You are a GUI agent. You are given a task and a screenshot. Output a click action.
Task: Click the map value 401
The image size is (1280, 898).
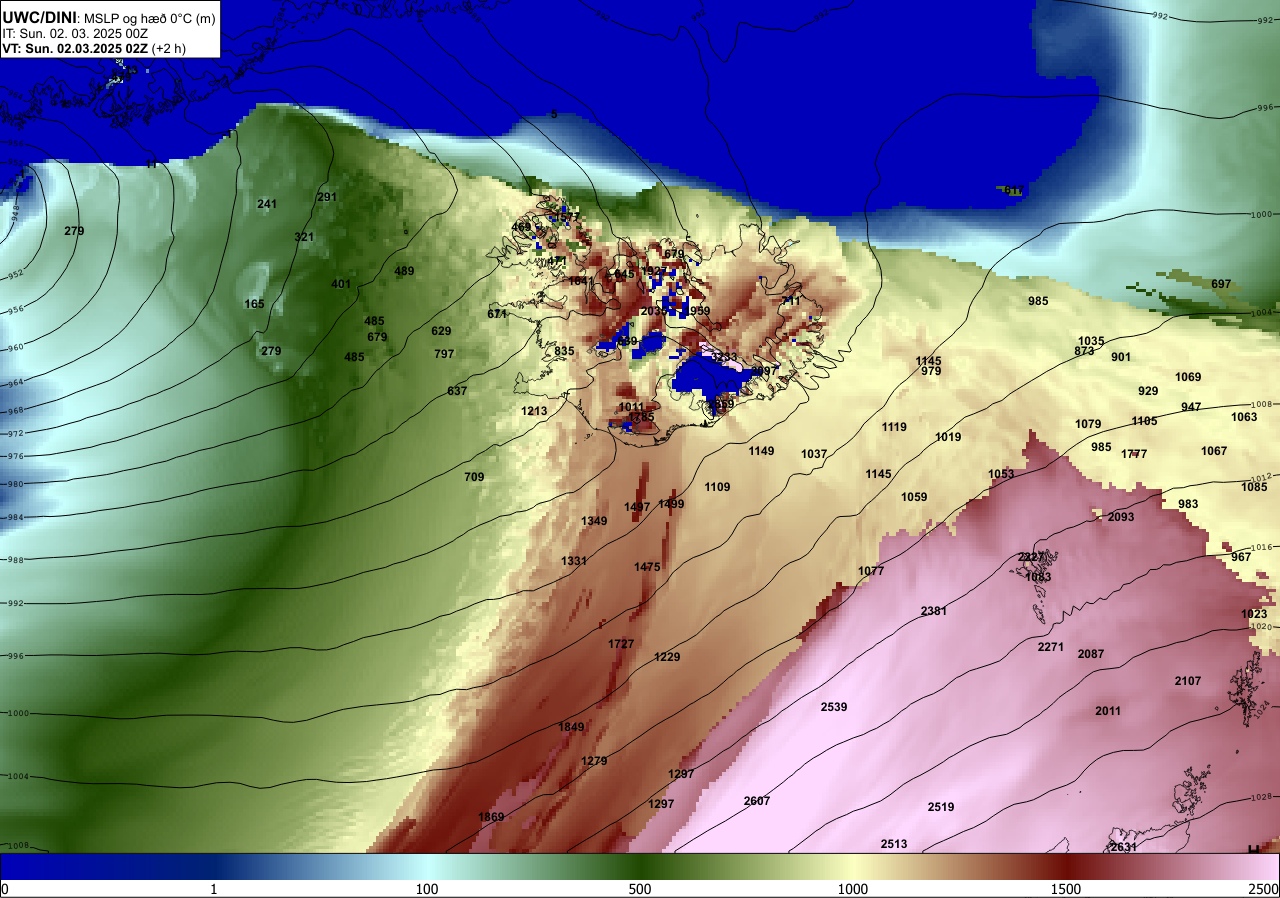(341, 284)
